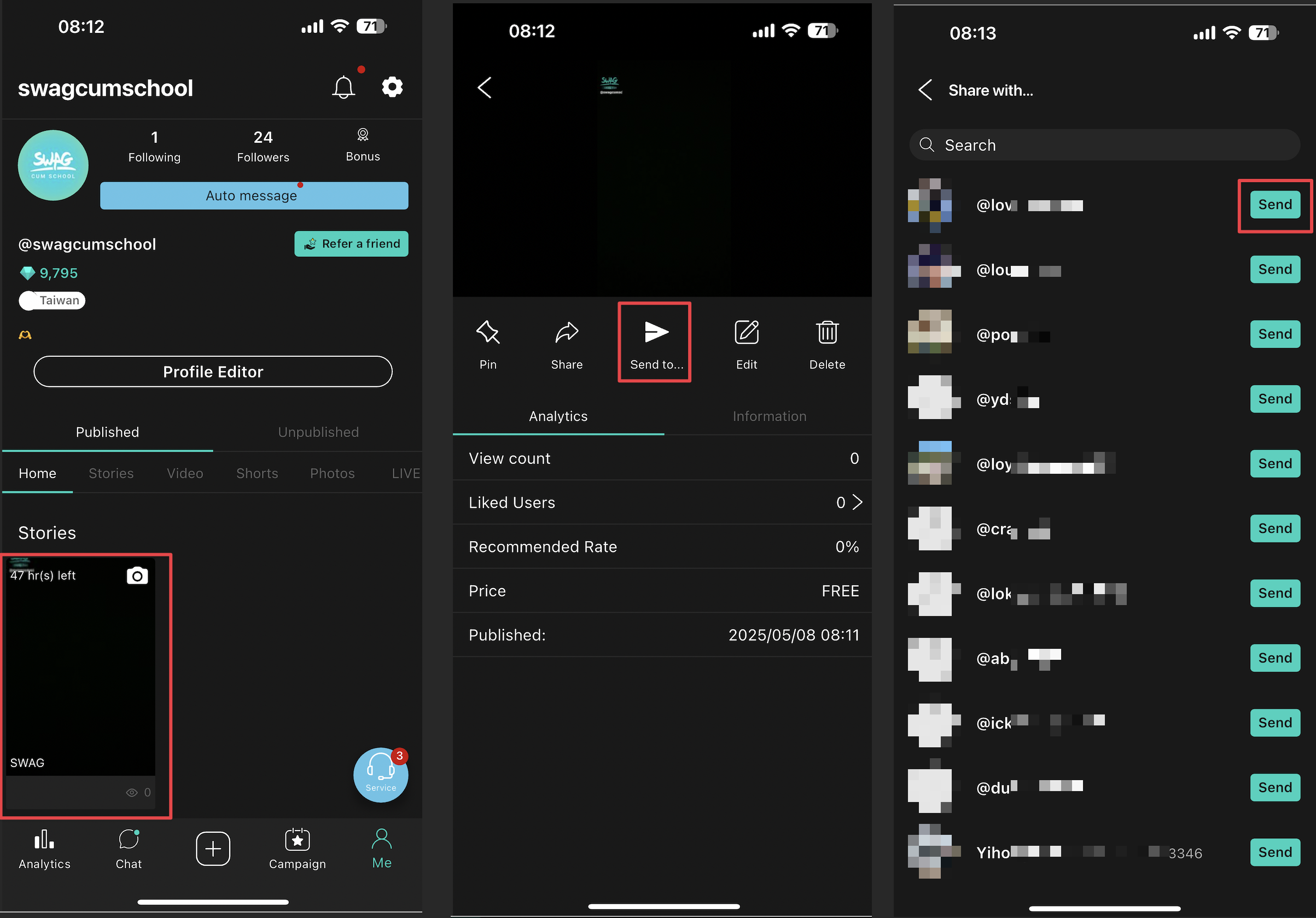Image resolution: width=1316 pixels, height=918 pixels.
Task: Open the story thumbnail with 47 hr(s) left
Action: [81, 668]
